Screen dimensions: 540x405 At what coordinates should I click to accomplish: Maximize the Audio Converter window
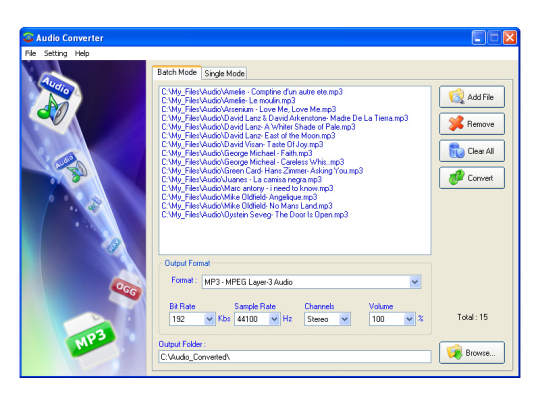[x=494, y=38]
